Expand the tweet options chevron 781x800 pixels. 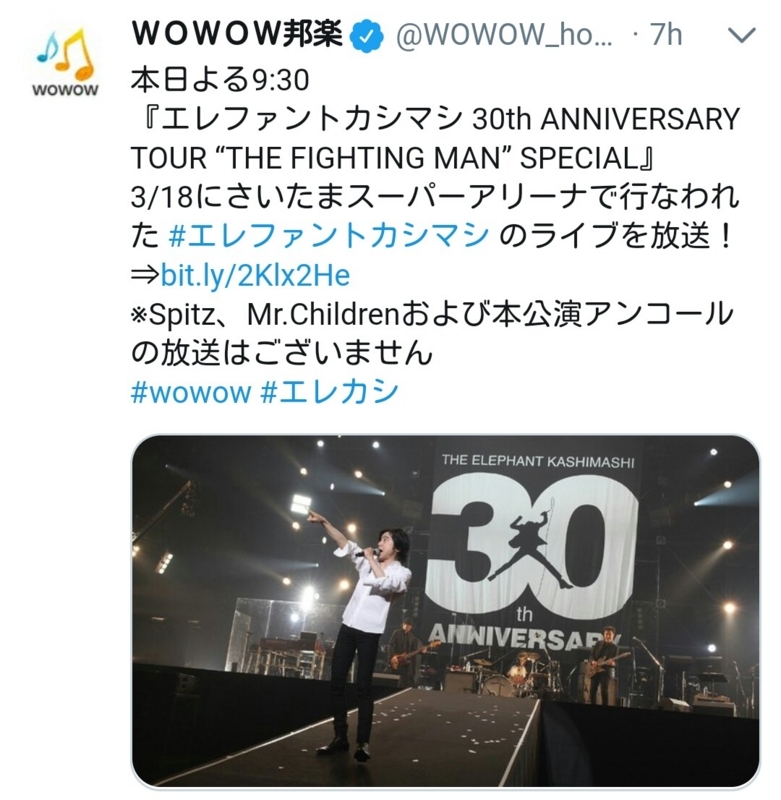(x=741, y=36)
